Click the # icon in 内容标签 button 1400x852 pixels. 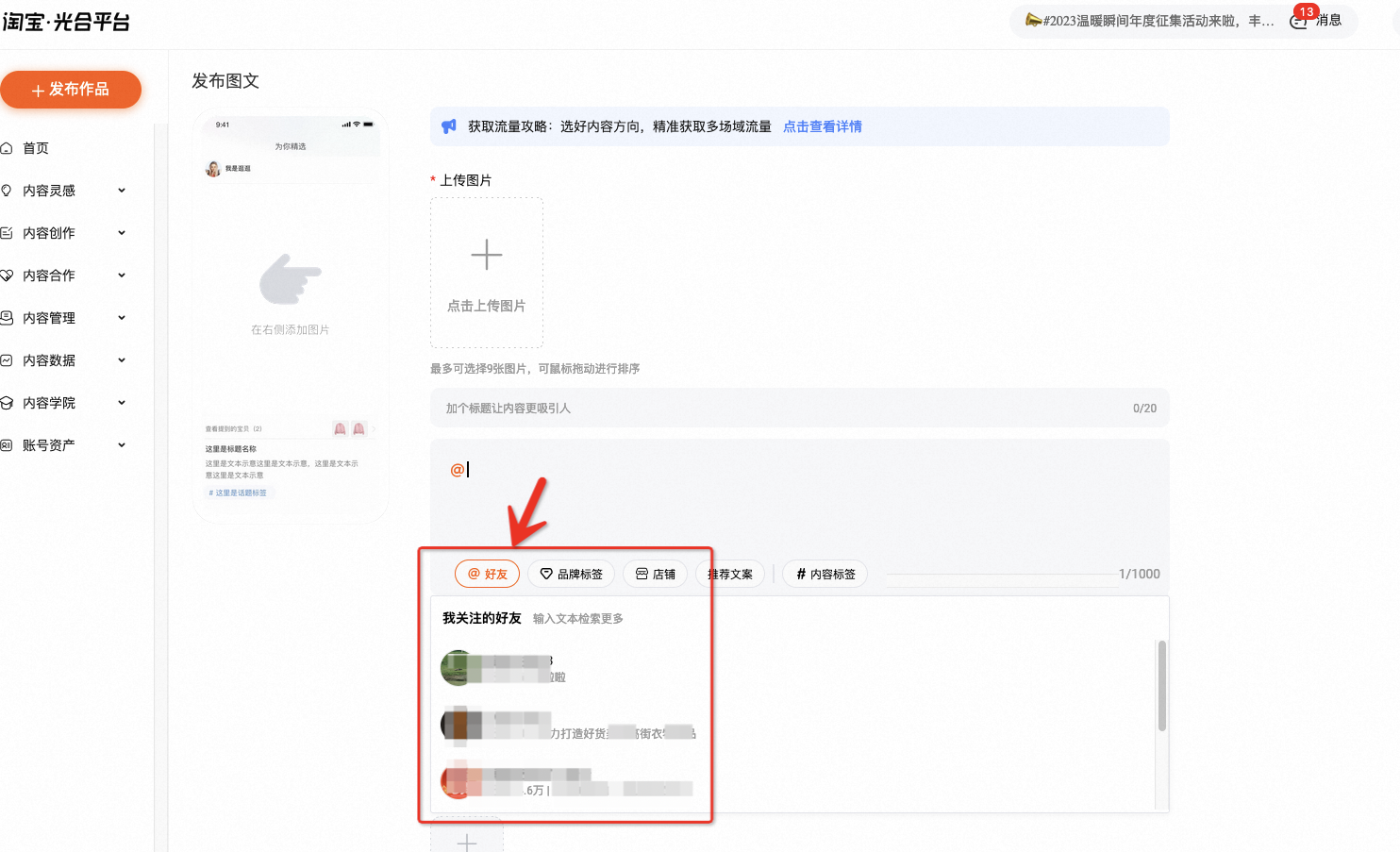[x=801, y=574]
